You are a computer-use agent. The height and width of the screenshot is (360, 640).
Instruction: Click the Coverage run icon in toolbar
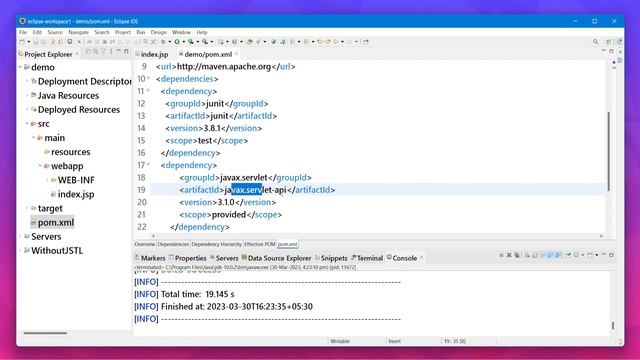click(x=191, y=42)
